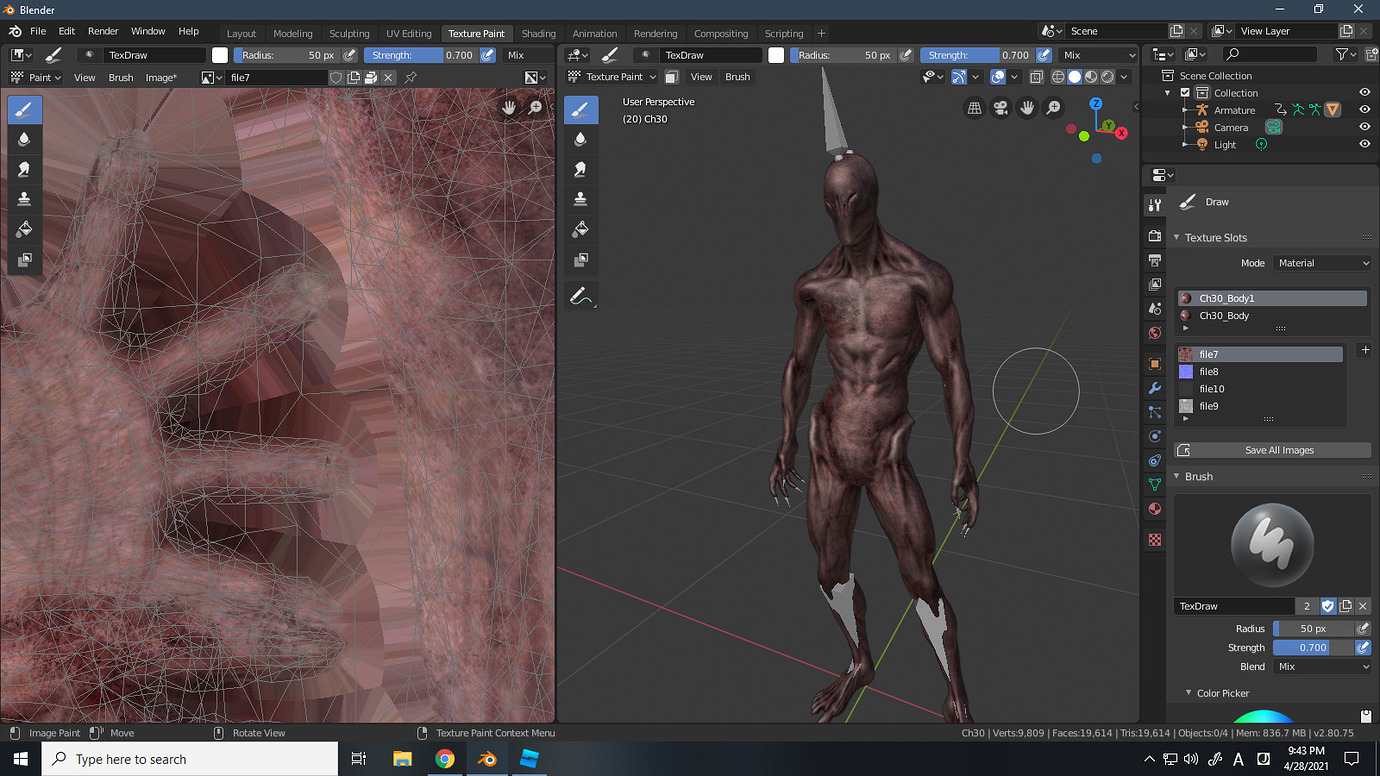
Task: Open the Mode dropdown set to Material
Action: [1323, 263]
